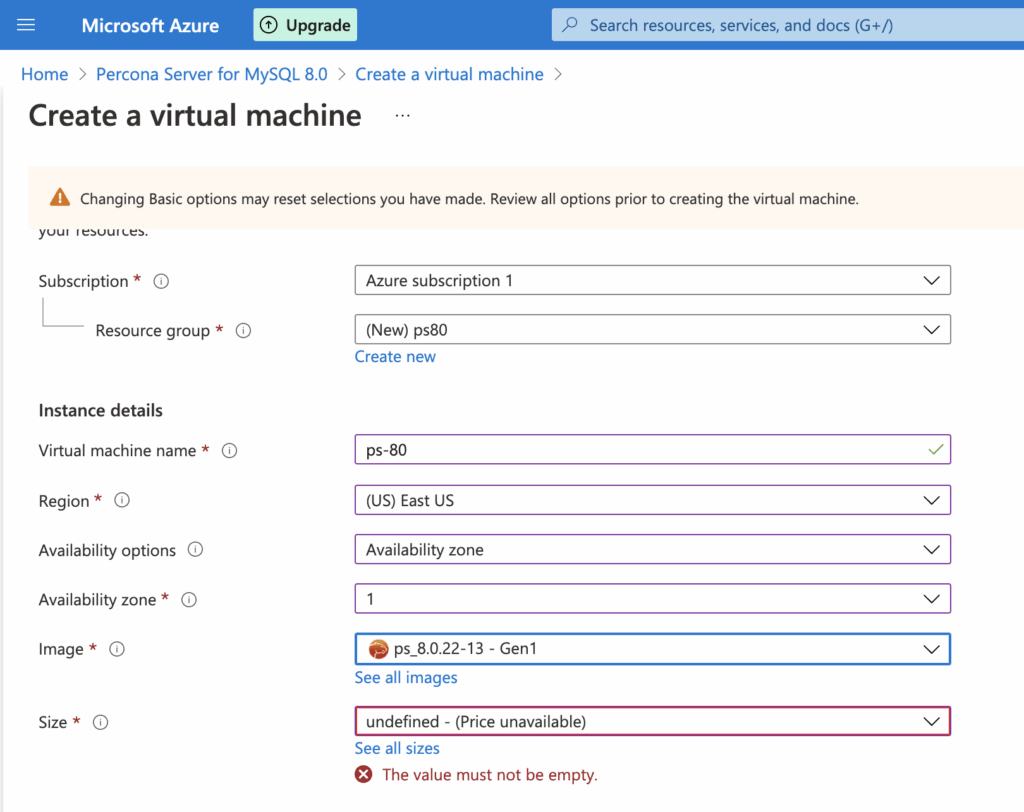The height and width of the screenshot is (812, 1024).
Task: Open Percona Server for MySQL 8.0 breadcrumb link
Action: 211,74
